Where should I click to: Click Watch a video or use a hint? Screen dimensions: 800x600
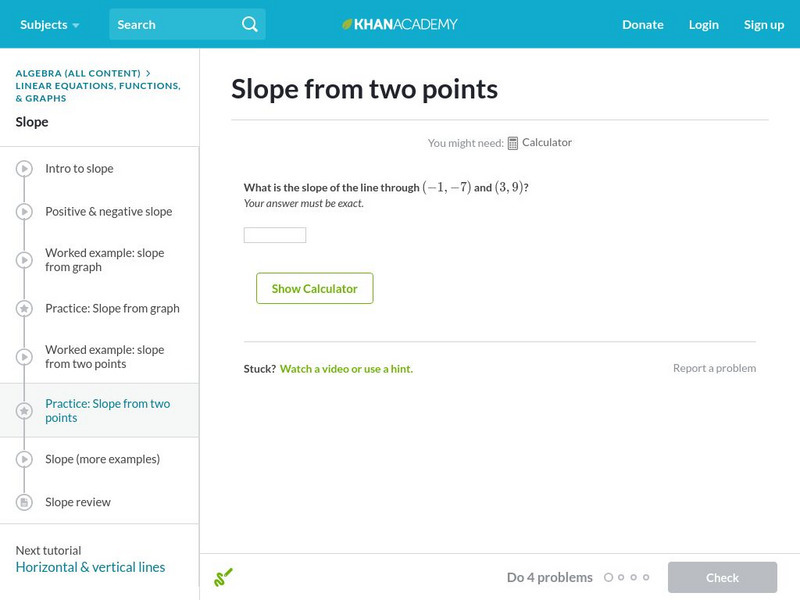[346, 369]
